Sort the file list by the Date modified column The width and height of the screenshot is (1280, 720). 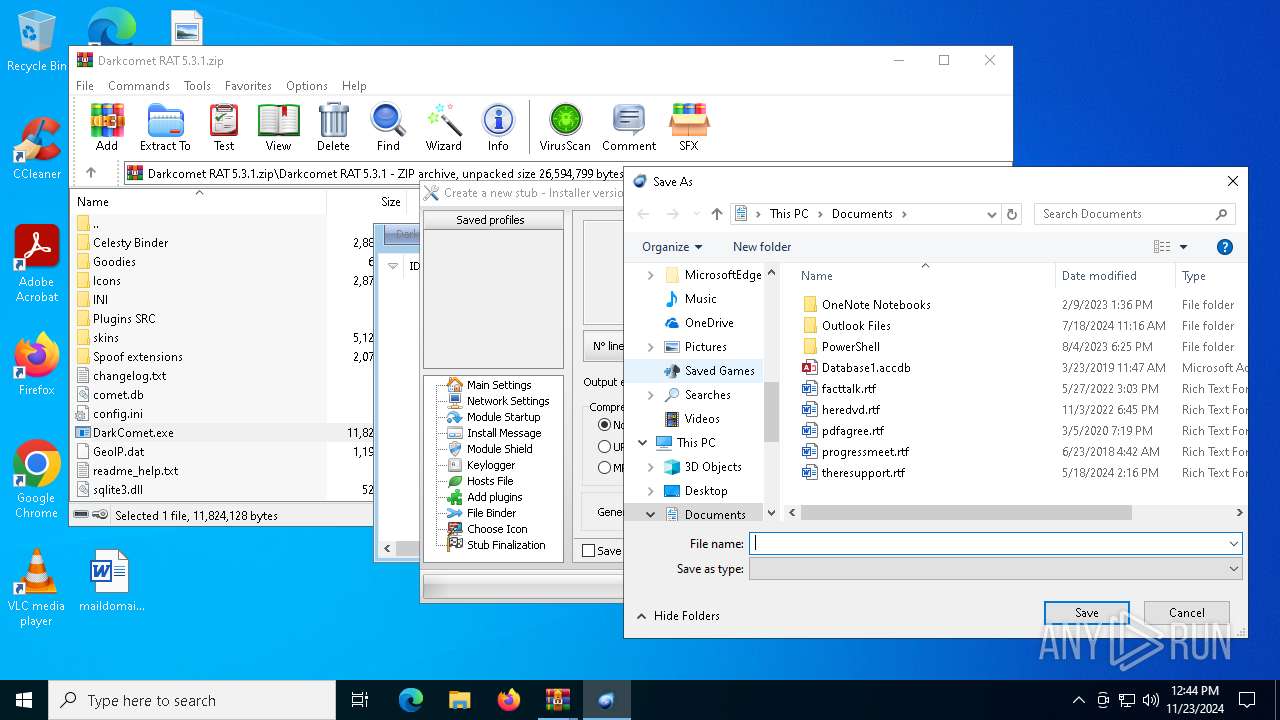tap(1114, 276)
